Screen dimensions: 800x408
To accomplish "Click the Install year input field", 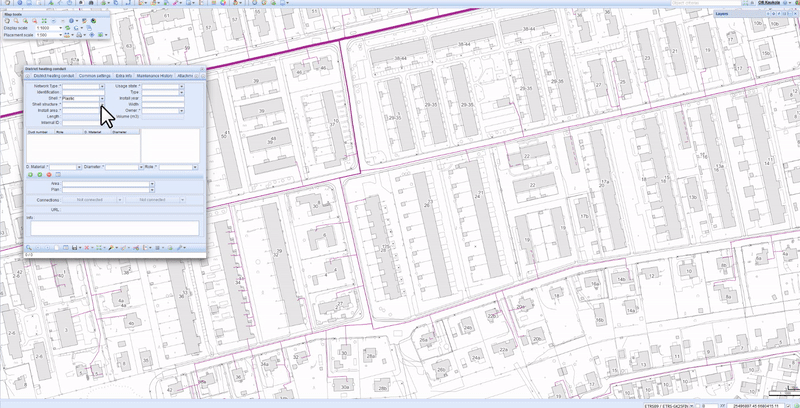I will click(163, 98).
